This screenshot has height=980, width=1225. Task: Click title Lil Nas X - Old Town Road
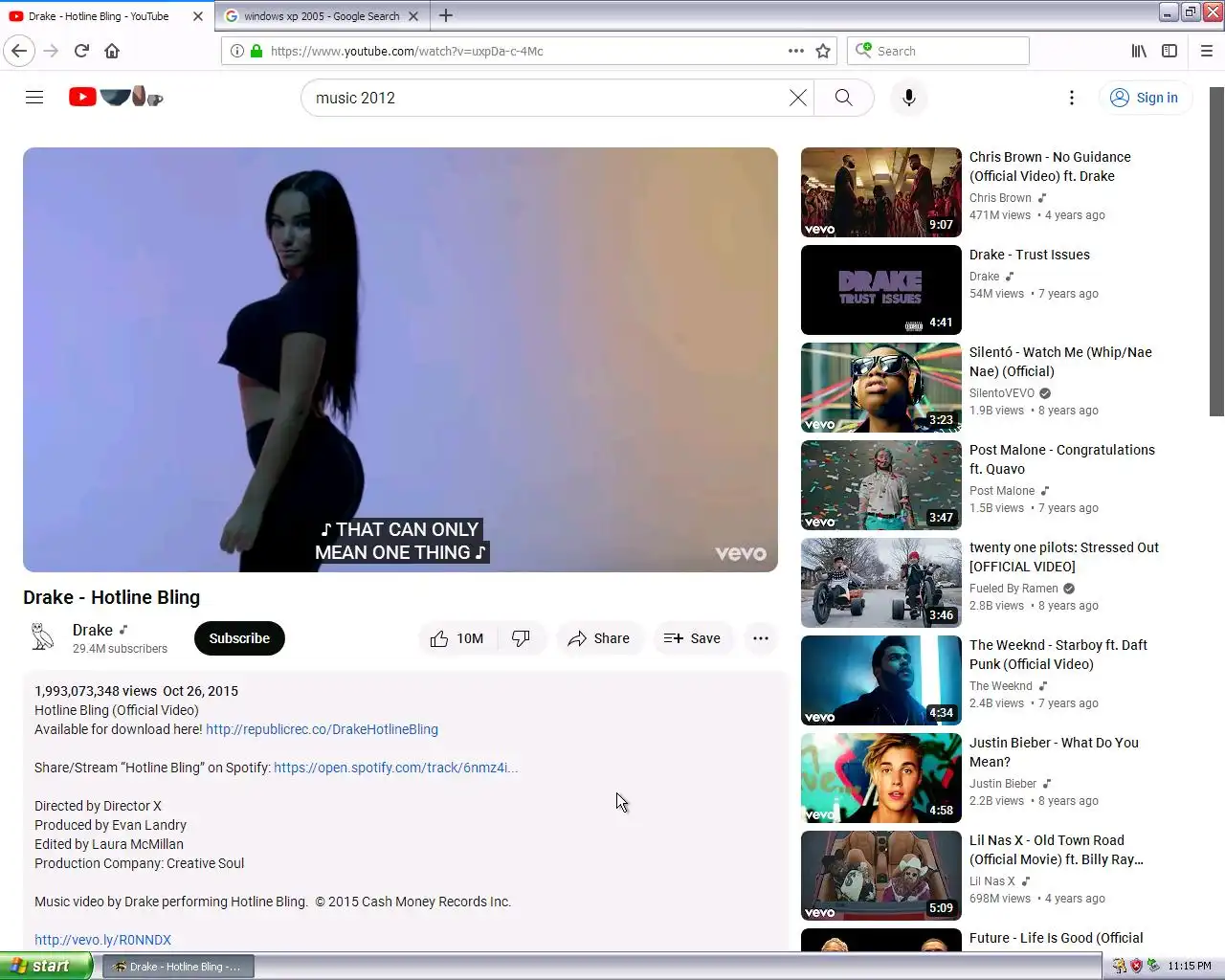[1057, 850]
